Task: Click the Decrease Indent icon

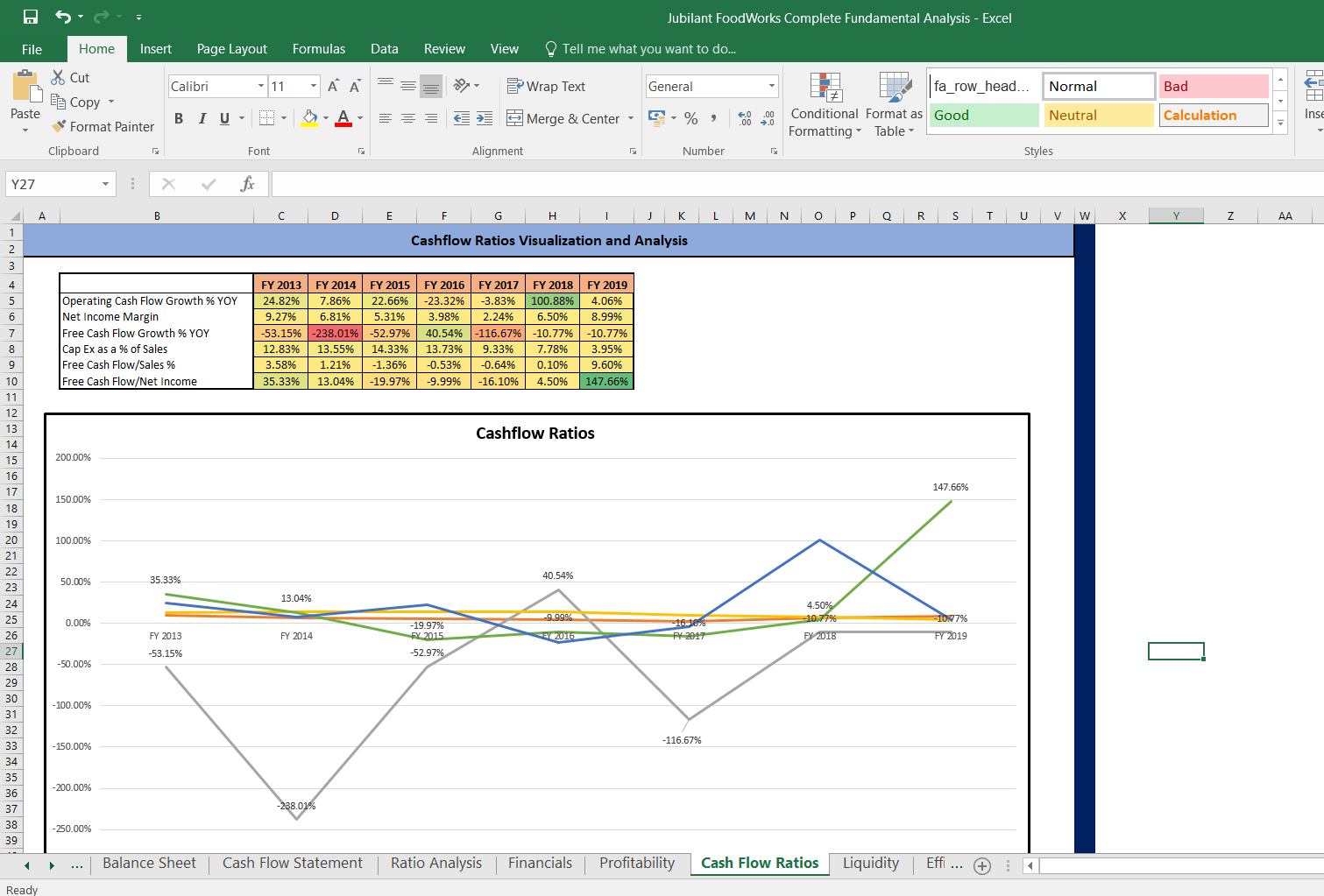Action: click(x=462, y=118)
